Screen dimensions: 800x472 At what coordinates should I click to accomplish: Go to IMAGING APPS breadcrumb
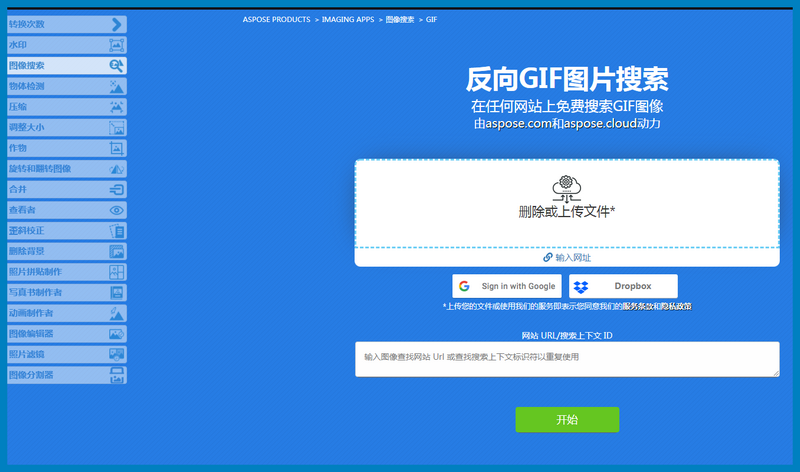[x=348, y=19]
